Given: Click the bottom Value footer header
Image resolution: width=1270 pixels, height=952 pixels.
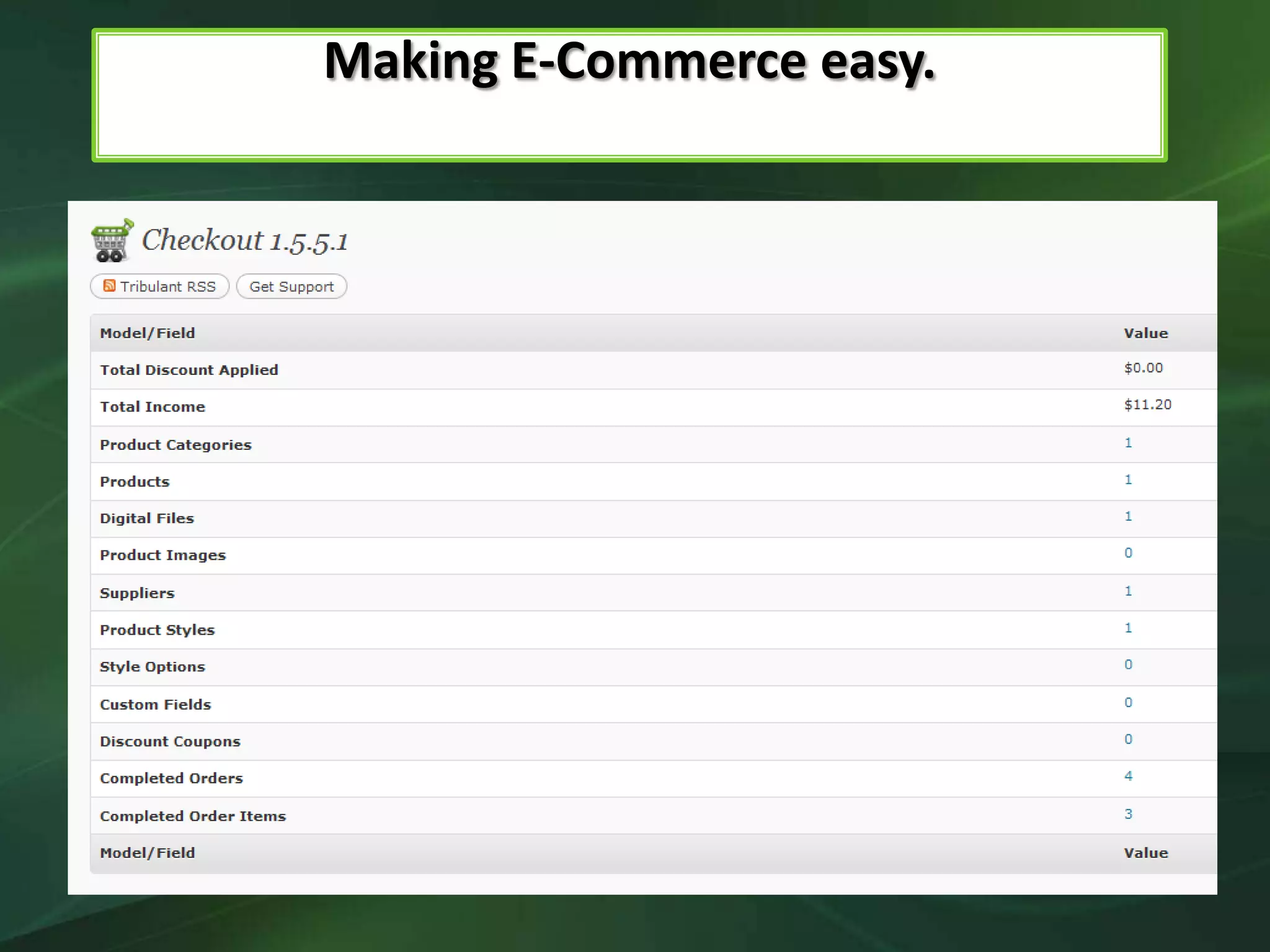Looking at the screenshot, I should pyautogui.click(x=1145, y=853).
